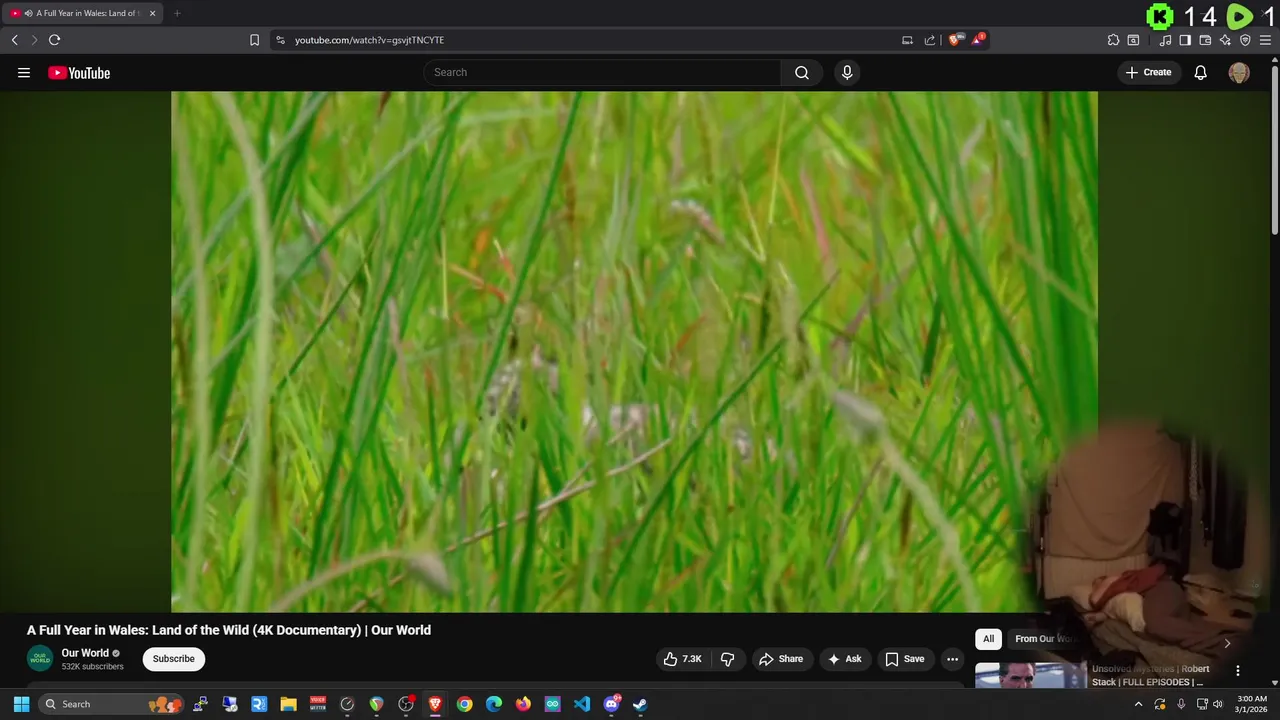The image size is (1280, 720).
Task: Open the account avatar menu
Action: [1239, 72]
